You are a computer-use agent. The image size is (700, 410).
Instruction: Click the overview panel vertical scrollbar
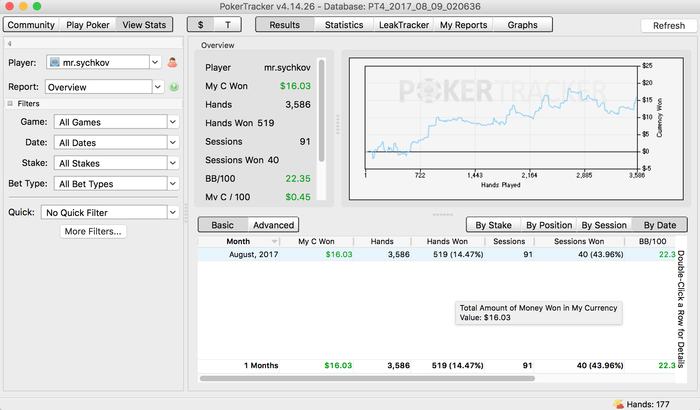tap(321, 111)
